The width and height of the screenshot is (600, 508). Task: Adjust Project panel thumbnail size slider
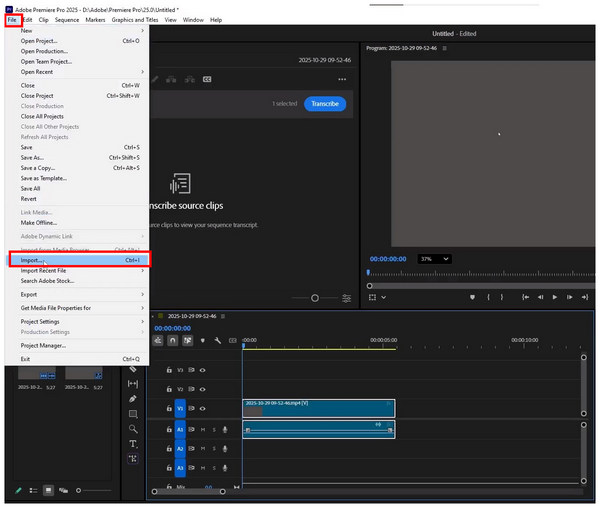(78, 490)
